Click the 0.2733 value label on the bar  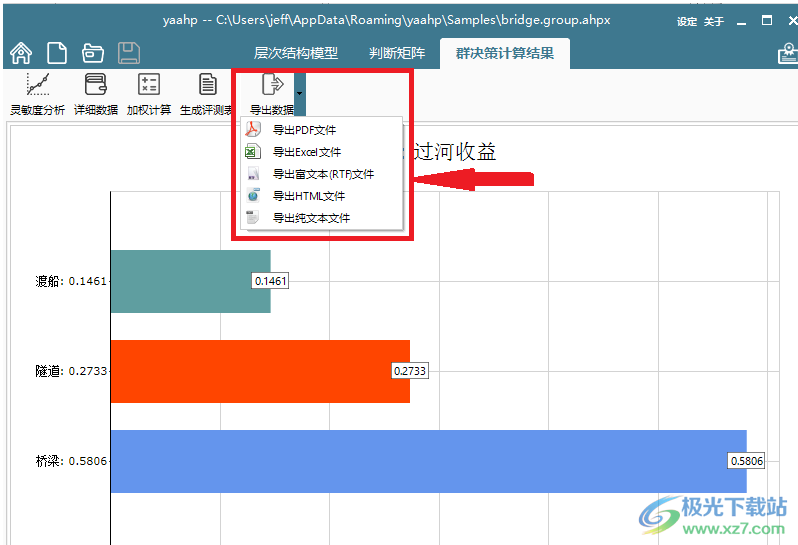tap(410, 371)
